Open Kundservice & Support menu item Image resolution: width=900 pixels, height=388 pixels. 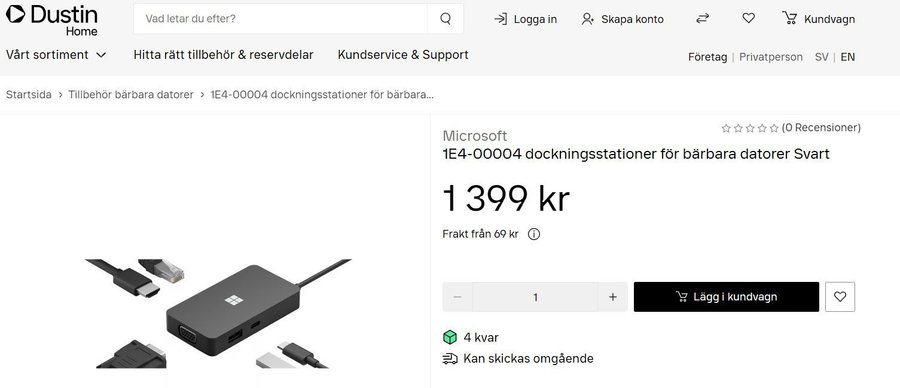(403, 55)
